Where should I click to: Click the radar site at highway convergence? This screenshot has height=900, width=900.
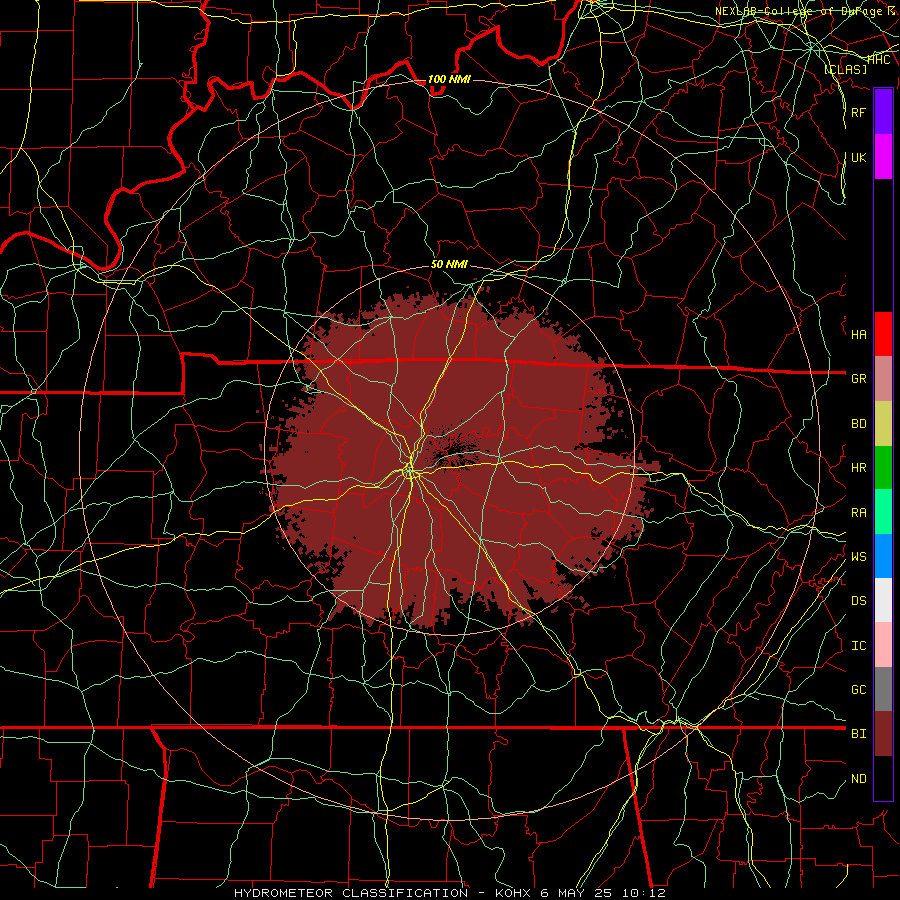pyautogui.click(x=409, y=472)
